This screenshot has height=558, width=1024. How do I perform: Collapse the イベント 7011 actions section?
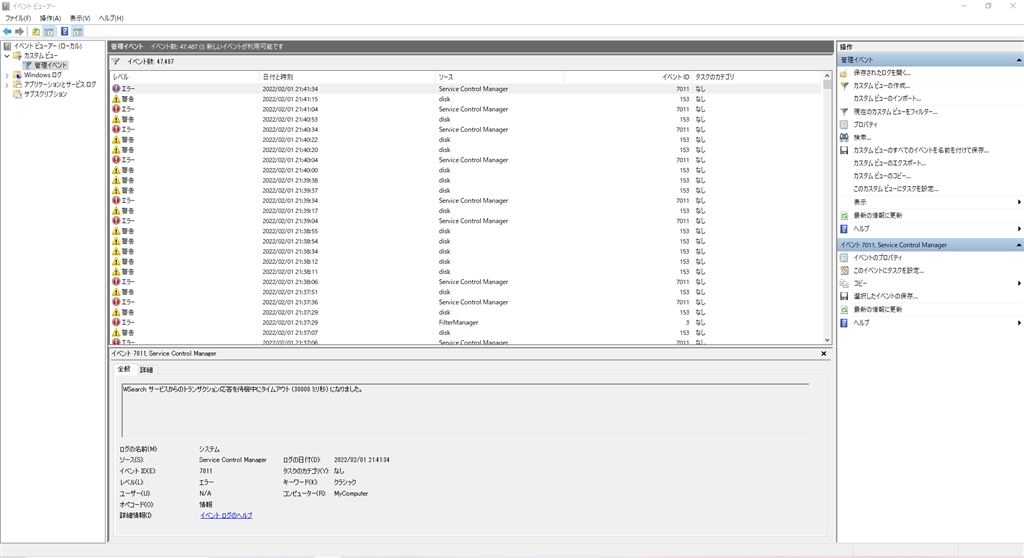pyautogui.click(x=1019, y=245)
